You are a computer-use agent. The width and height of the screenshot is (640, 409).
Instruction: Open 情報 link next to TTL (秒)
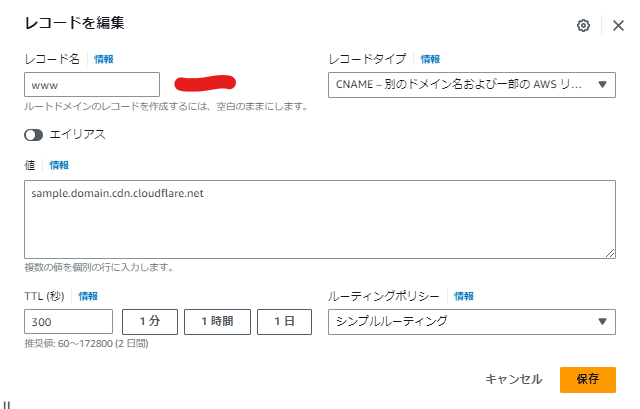point(88,296)
